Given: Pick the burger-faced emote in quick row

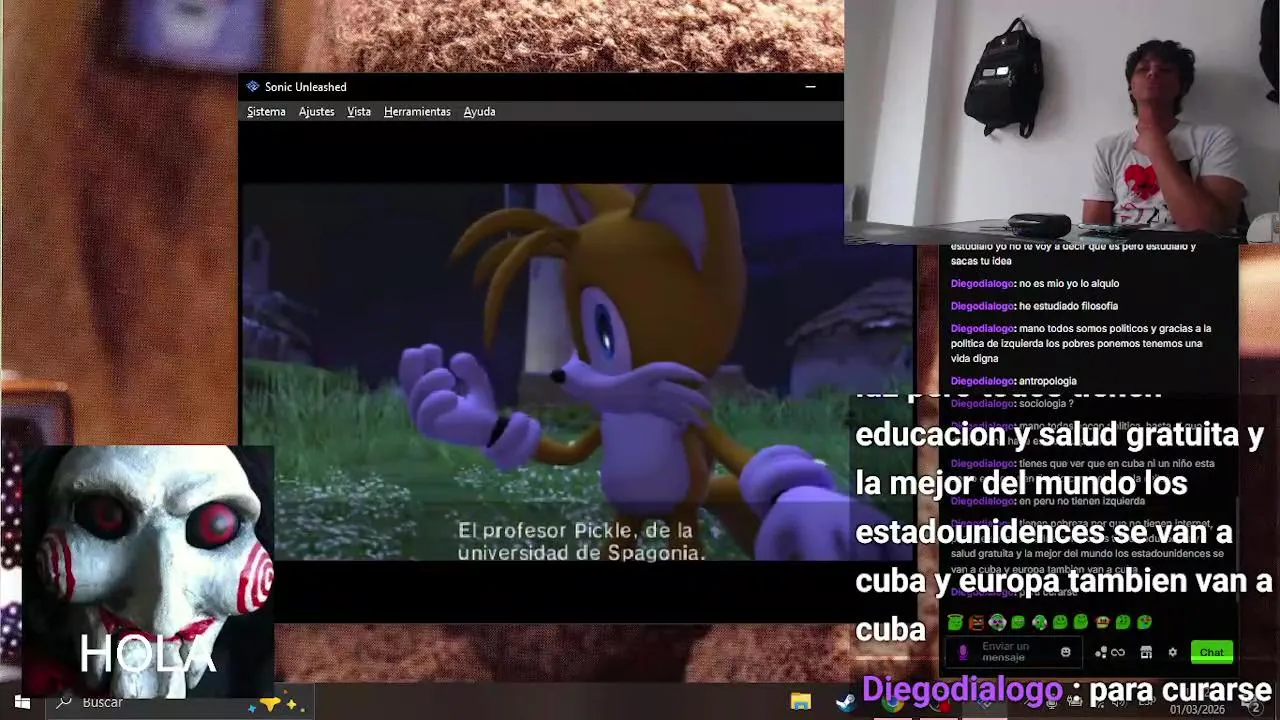Looking at the screenshot, I should (x=1103, y=622).
